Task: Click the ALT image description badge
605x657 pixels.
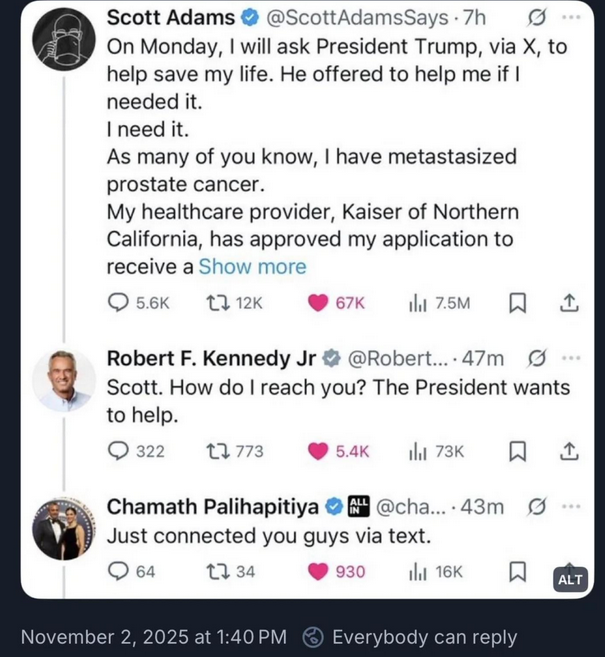Action: pyautogui.click(x=569, y=580)
